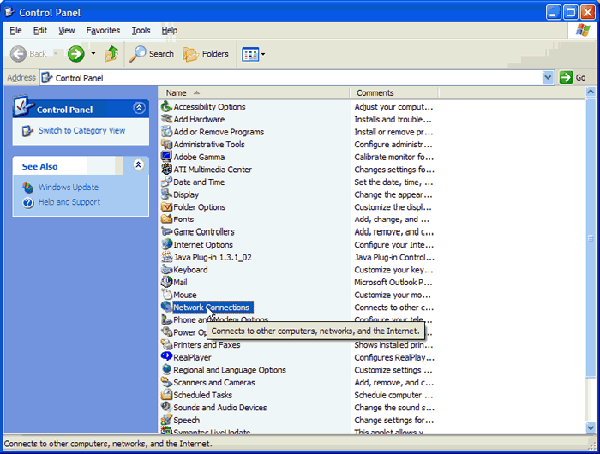This screenshot has width=600, height=454.
Task: Select the Adobe Gamma icon
Action: point(166,157)
